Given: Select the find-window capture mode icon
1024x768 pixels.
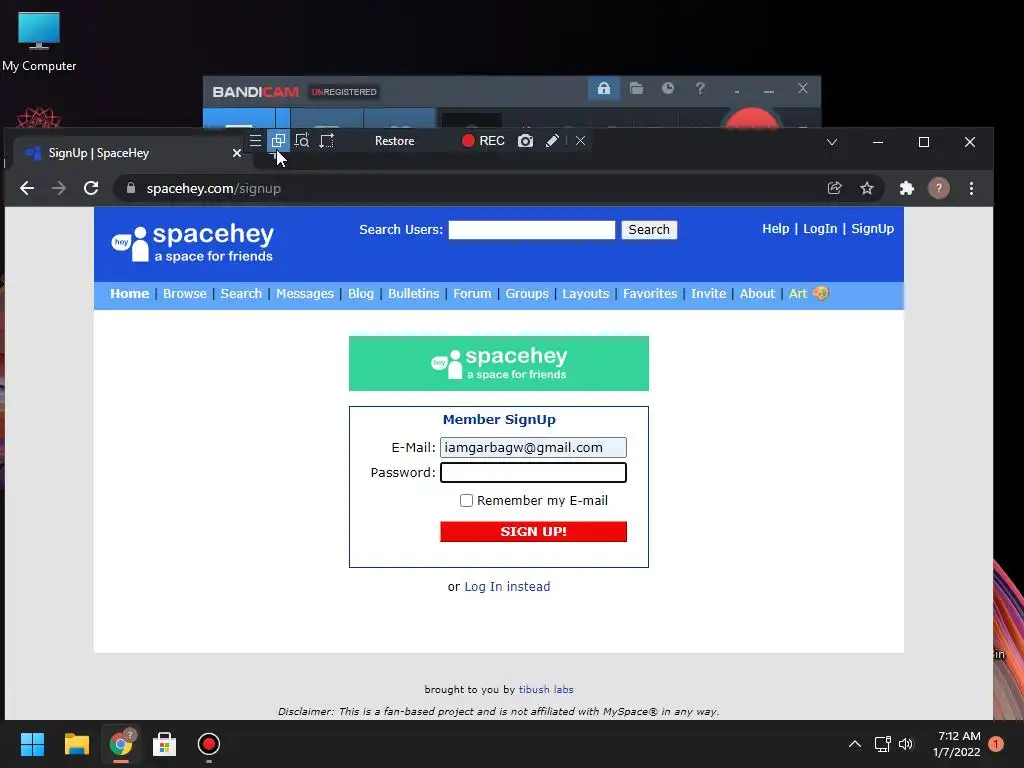Looking at the screenshot, I should pos(302,140).
